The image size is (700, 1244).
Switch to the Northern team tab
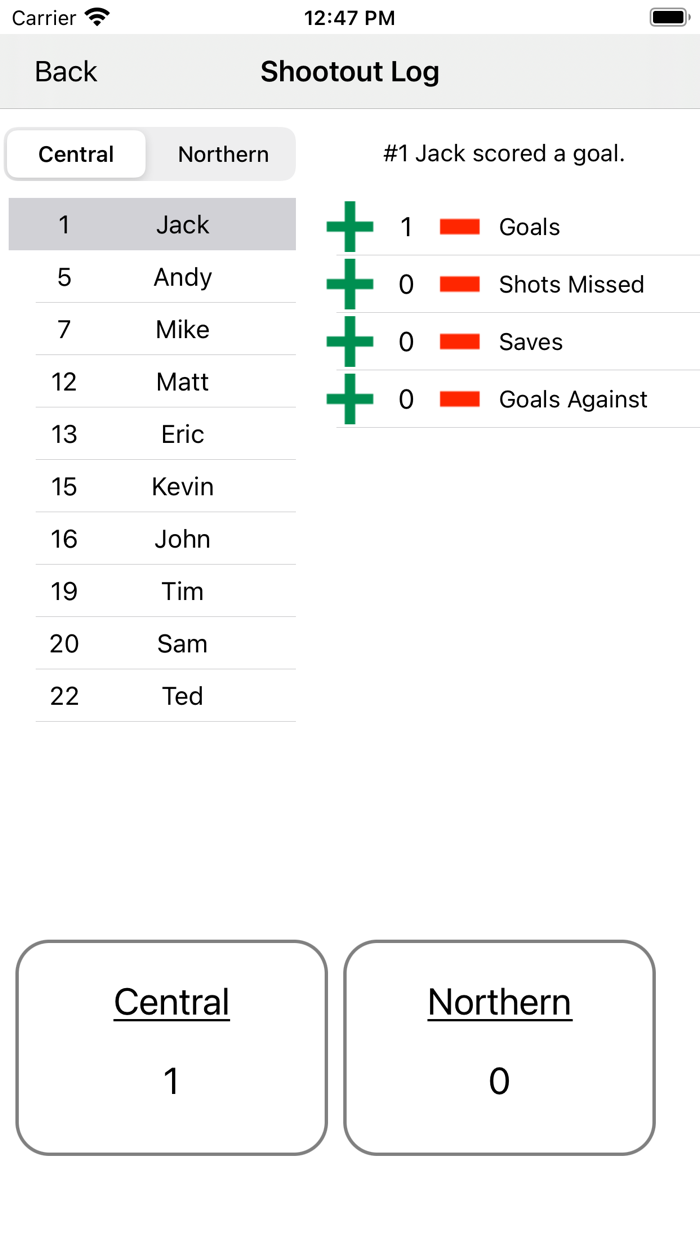(222, 154)
